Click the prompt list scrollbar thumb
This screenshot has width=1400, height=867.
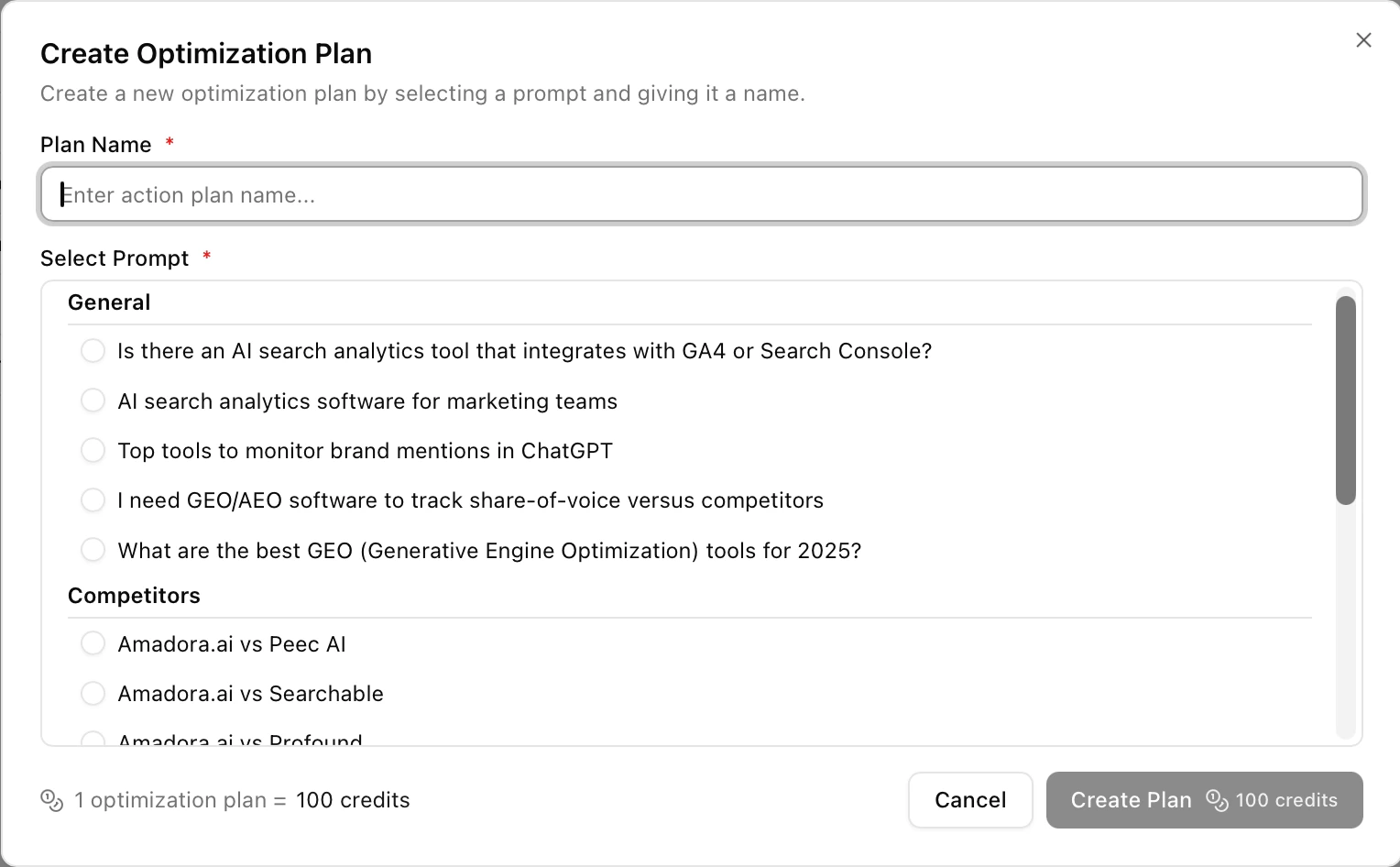1345,398
